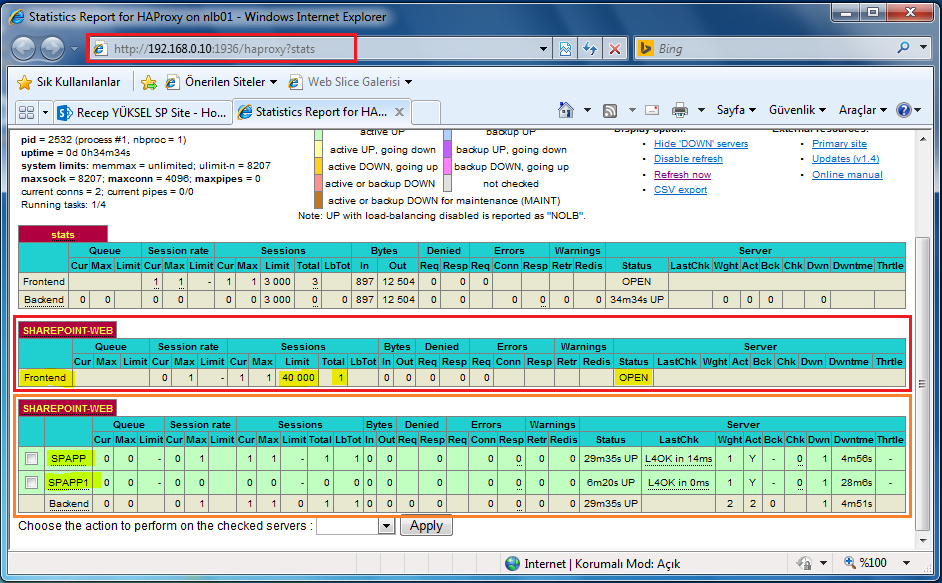Open the recent pages history dropdown

(74, 49)
